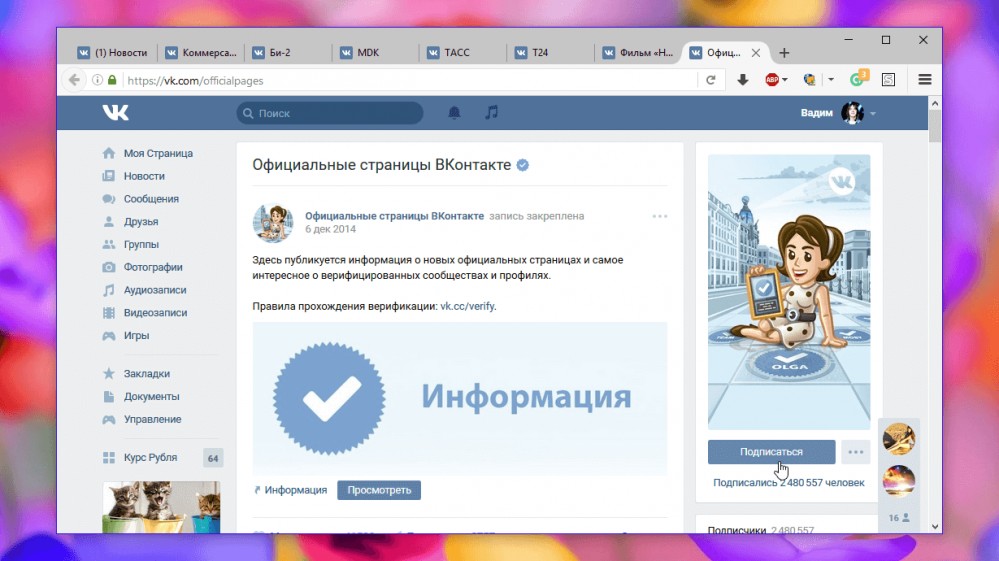Image resolution: width=999 pixels, height=561 pixels.
Task: Expand the Вадим profile dropdown arrow
Action: point(873,113)
